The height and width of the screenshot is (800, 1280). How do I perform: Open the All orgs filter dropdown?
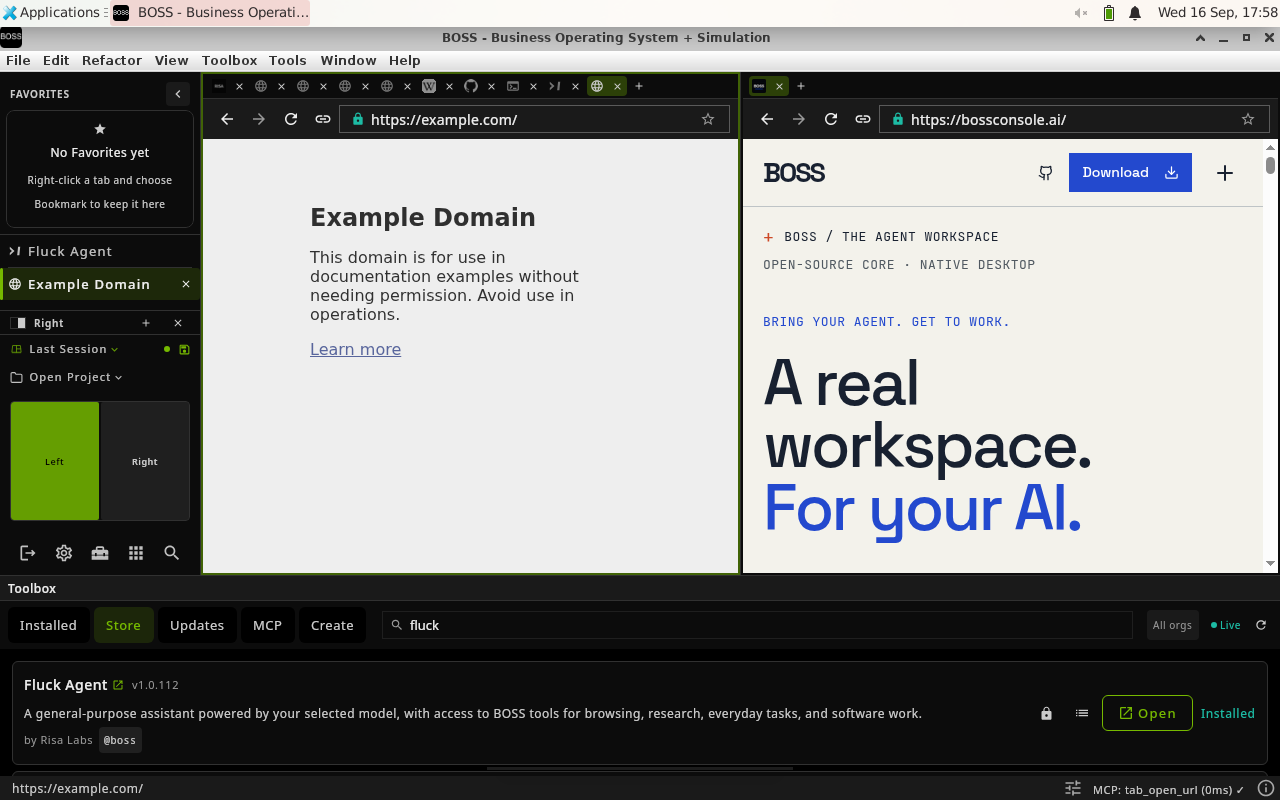[x=1172, y=625]
